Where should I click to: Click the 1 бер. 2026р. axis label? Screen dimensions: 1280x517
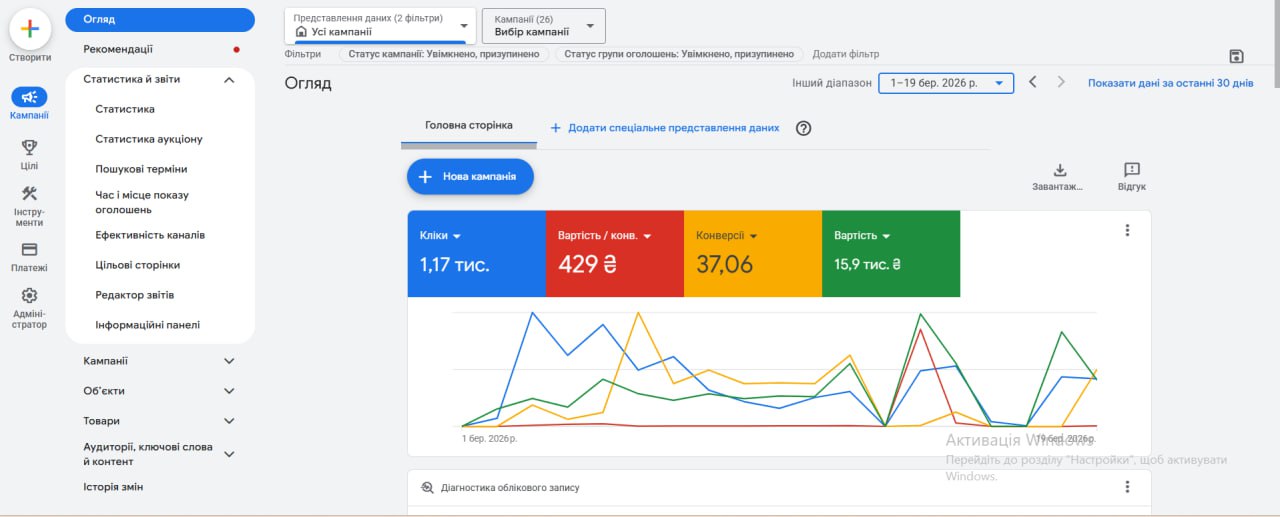tap(489, 438)
